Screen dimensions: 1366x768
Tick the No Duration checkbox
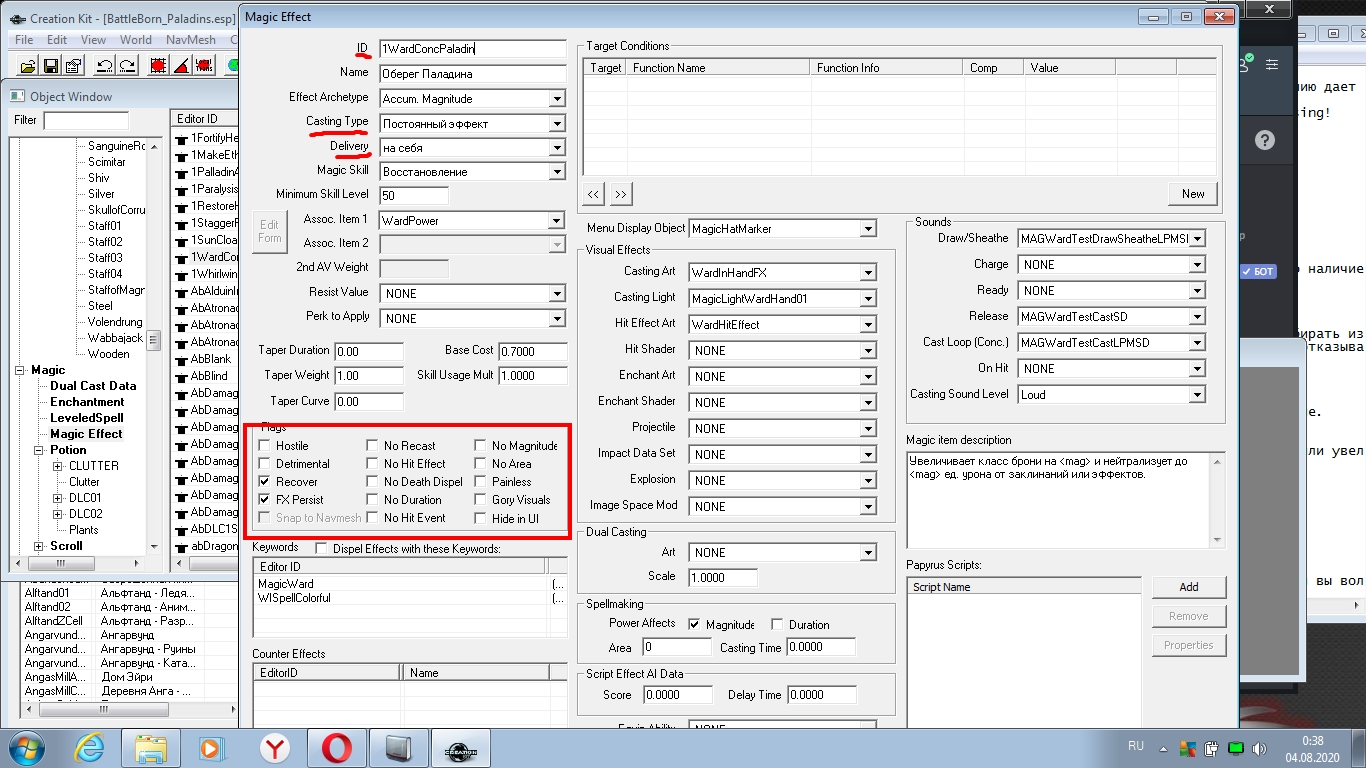(372, 500)
